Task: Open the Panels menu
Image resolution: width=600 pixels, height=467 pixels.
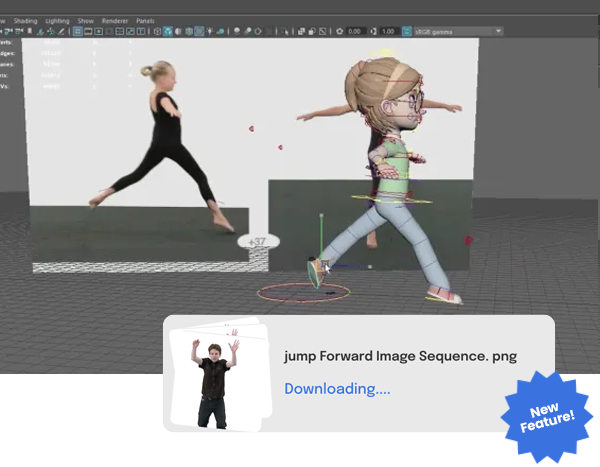Action: pyautogui.click(x=145, y=21)
